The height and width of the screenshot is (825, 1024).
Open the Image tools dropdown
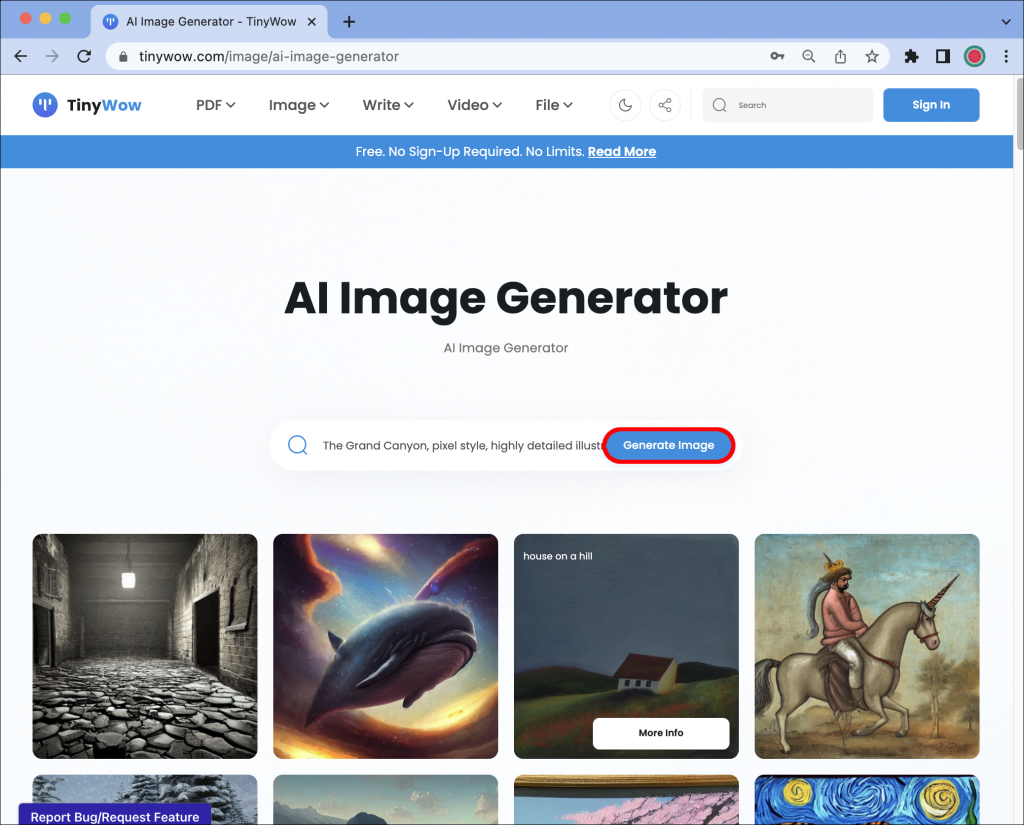(297, 105)
